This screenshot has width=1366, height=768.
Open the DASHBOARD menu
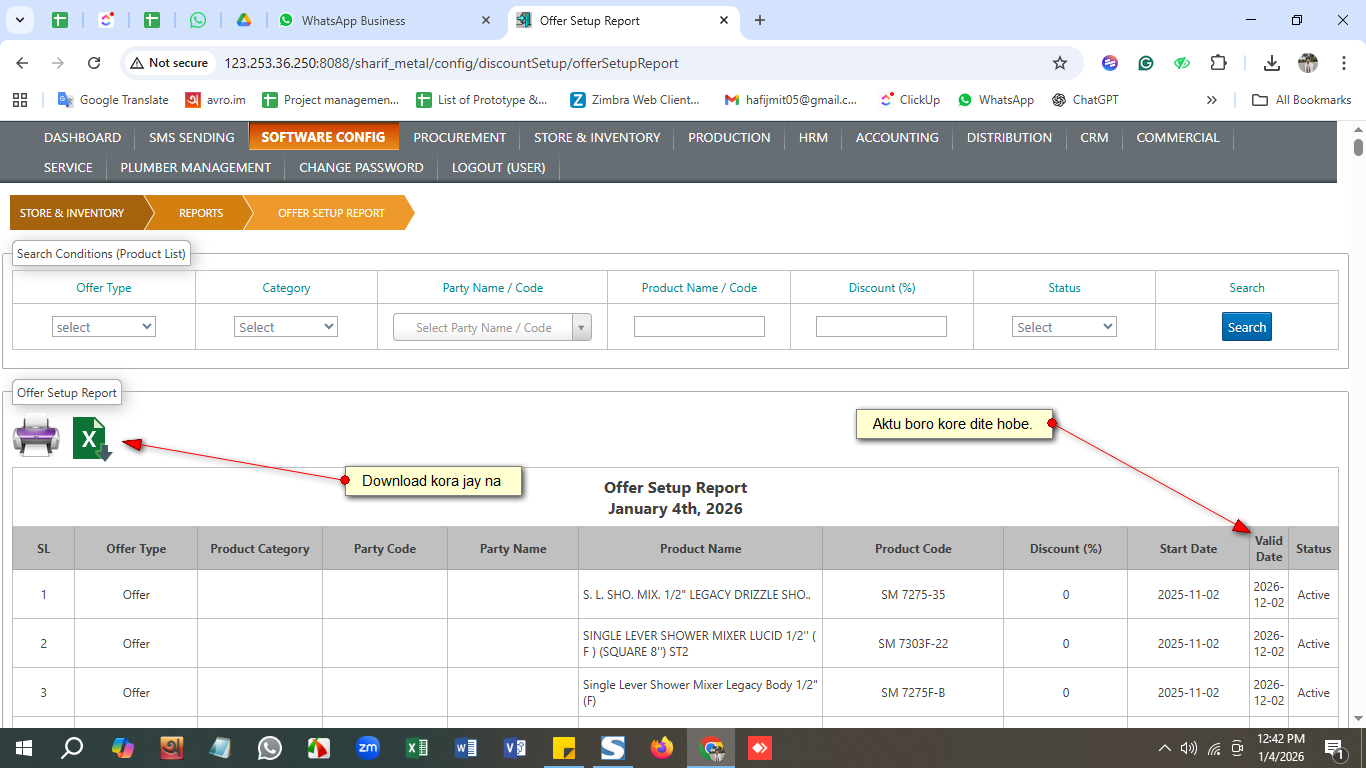82,137
